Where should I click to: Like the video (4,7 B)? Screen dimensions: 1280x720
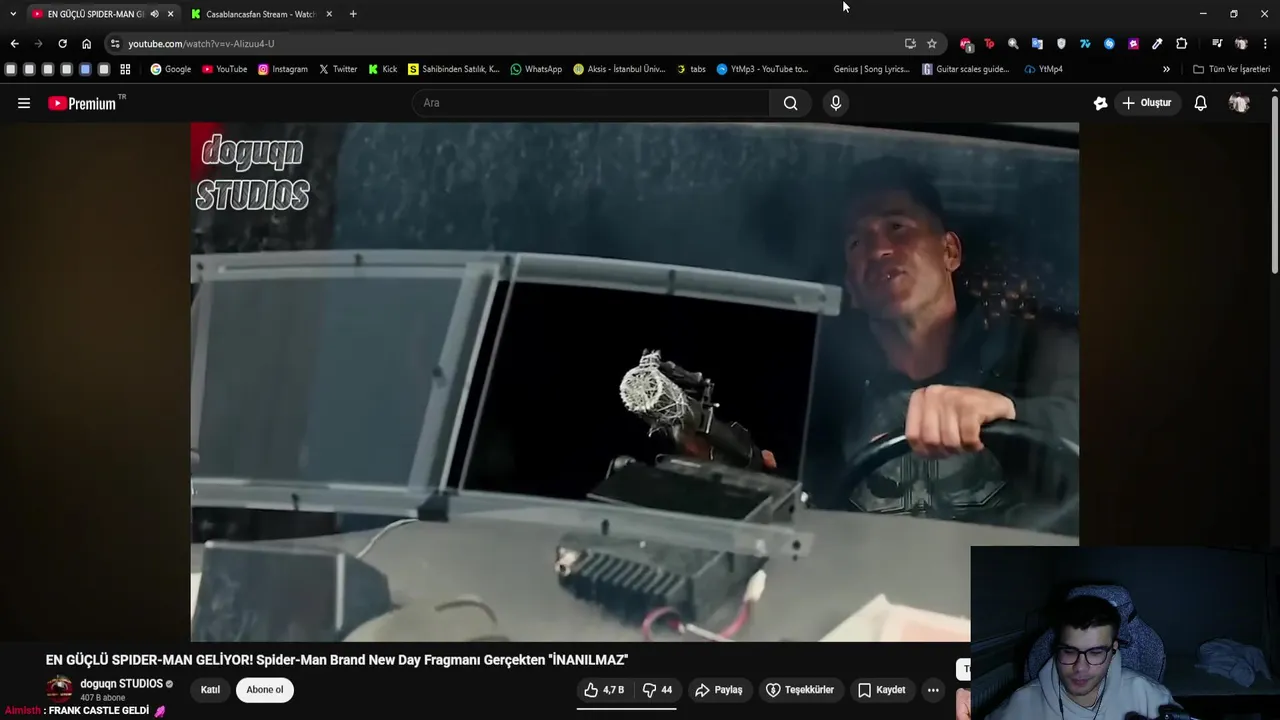604,690
